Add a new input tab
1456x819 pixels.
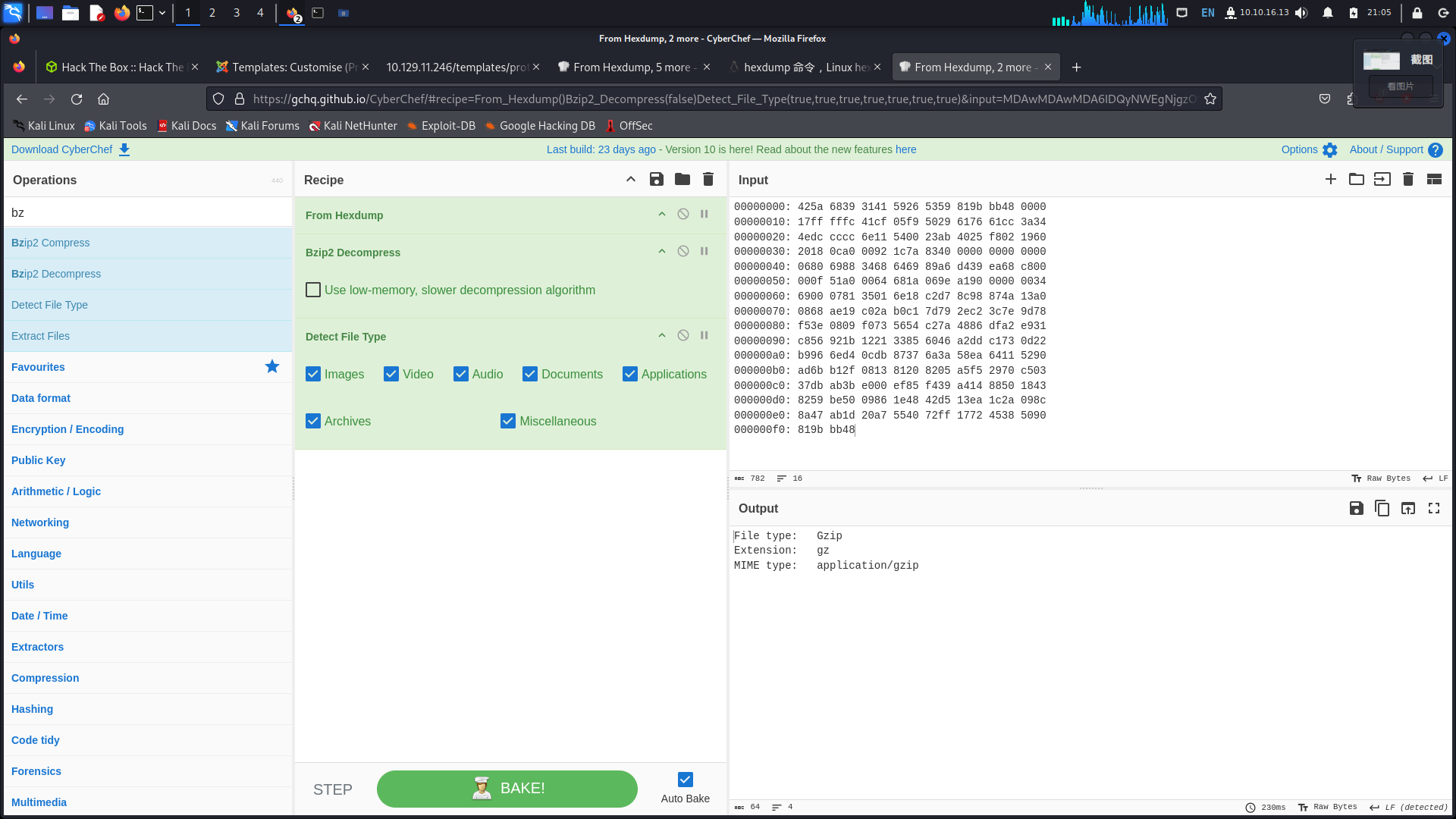(1331, 180)
